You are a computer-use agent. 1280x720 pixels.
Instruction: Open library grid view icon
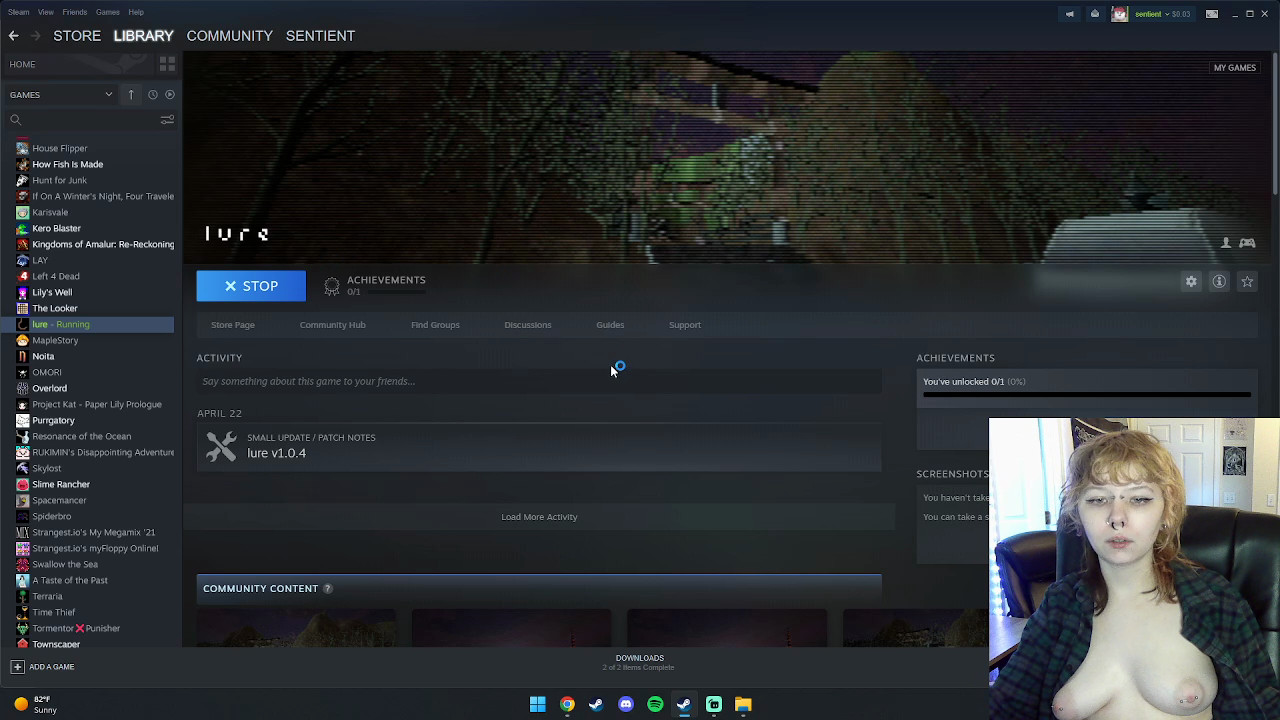click(x=167, y=64)
